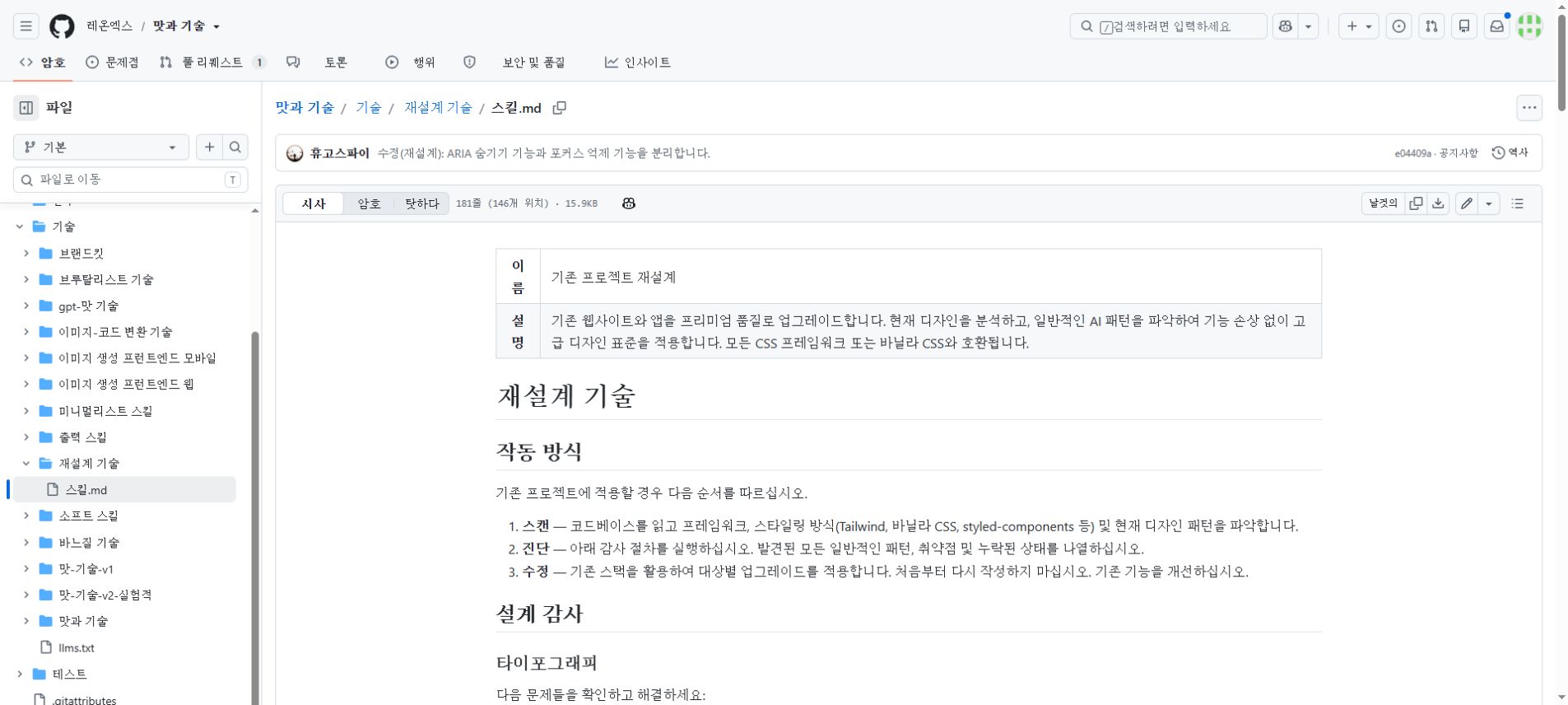Open the more file actions menu

[x=1529, y=108]
